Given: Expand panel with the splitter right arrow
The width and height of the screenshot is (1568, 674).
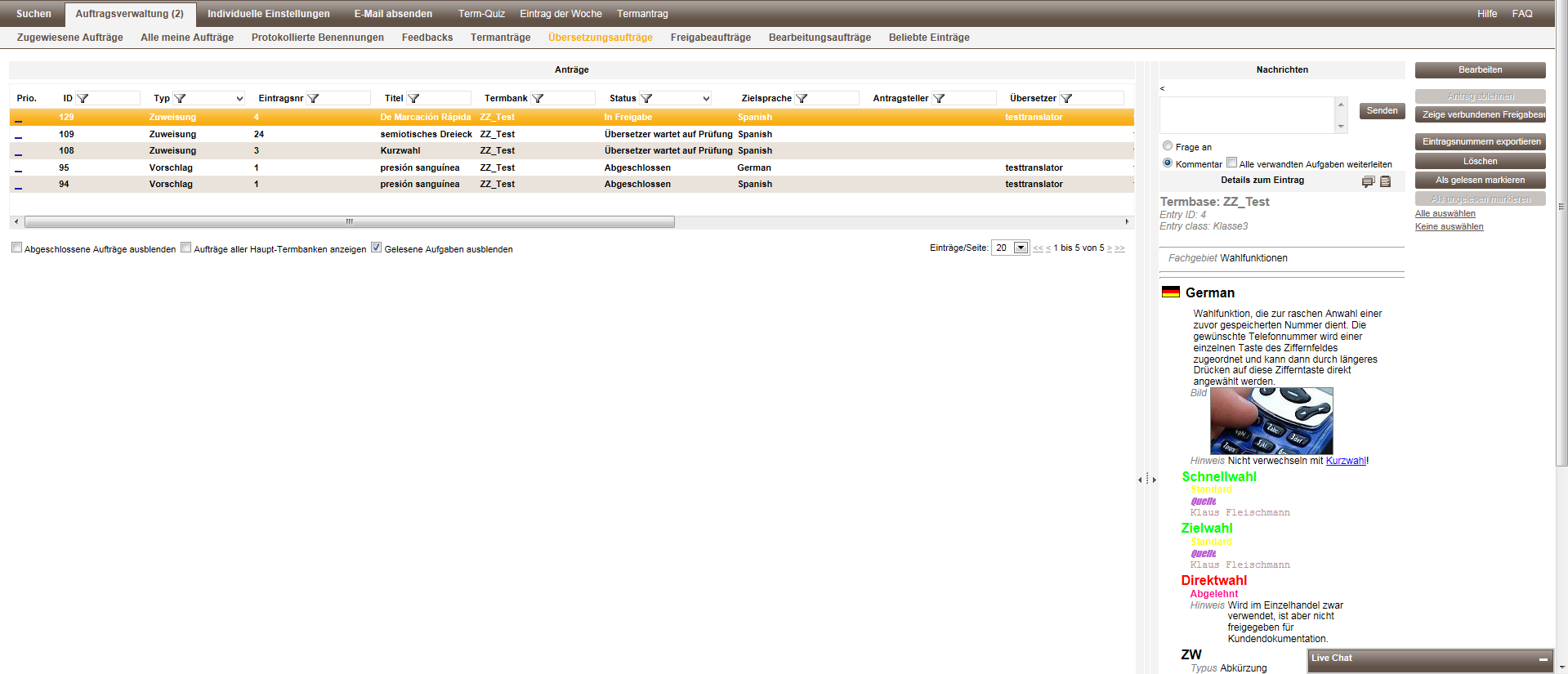Looking at the screenshot, I should tap(1154, 480).
